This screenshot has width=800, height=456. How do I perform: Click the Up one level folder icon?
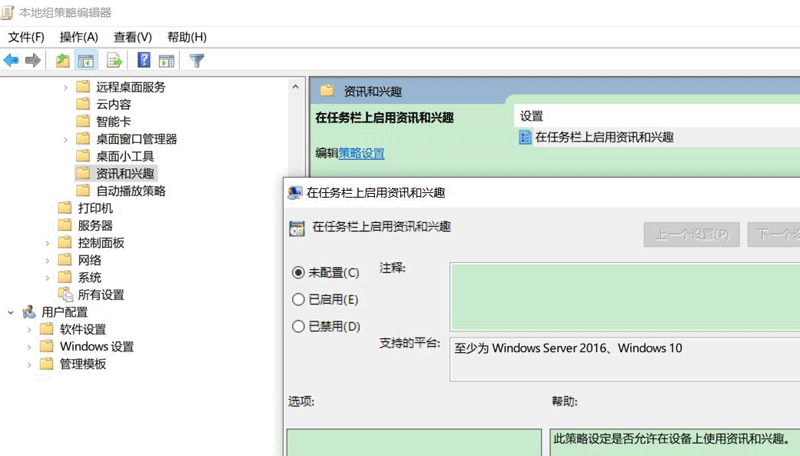[x=63, y=61]
